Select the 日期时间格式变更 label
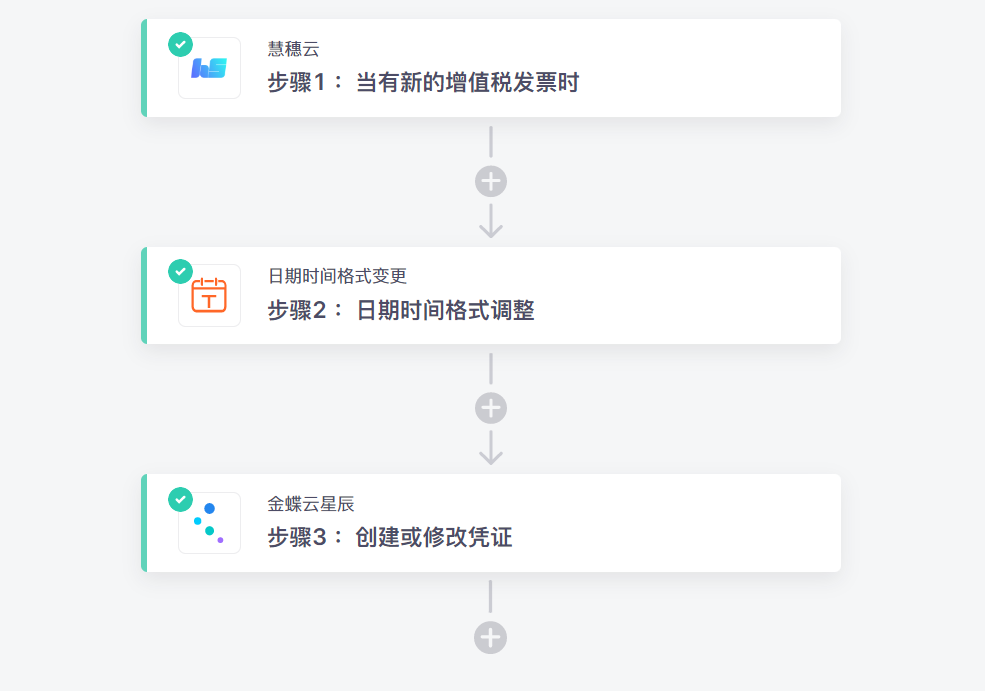Image resolution: width=985 pixels, height=691 pixels. tap(337, 276)
